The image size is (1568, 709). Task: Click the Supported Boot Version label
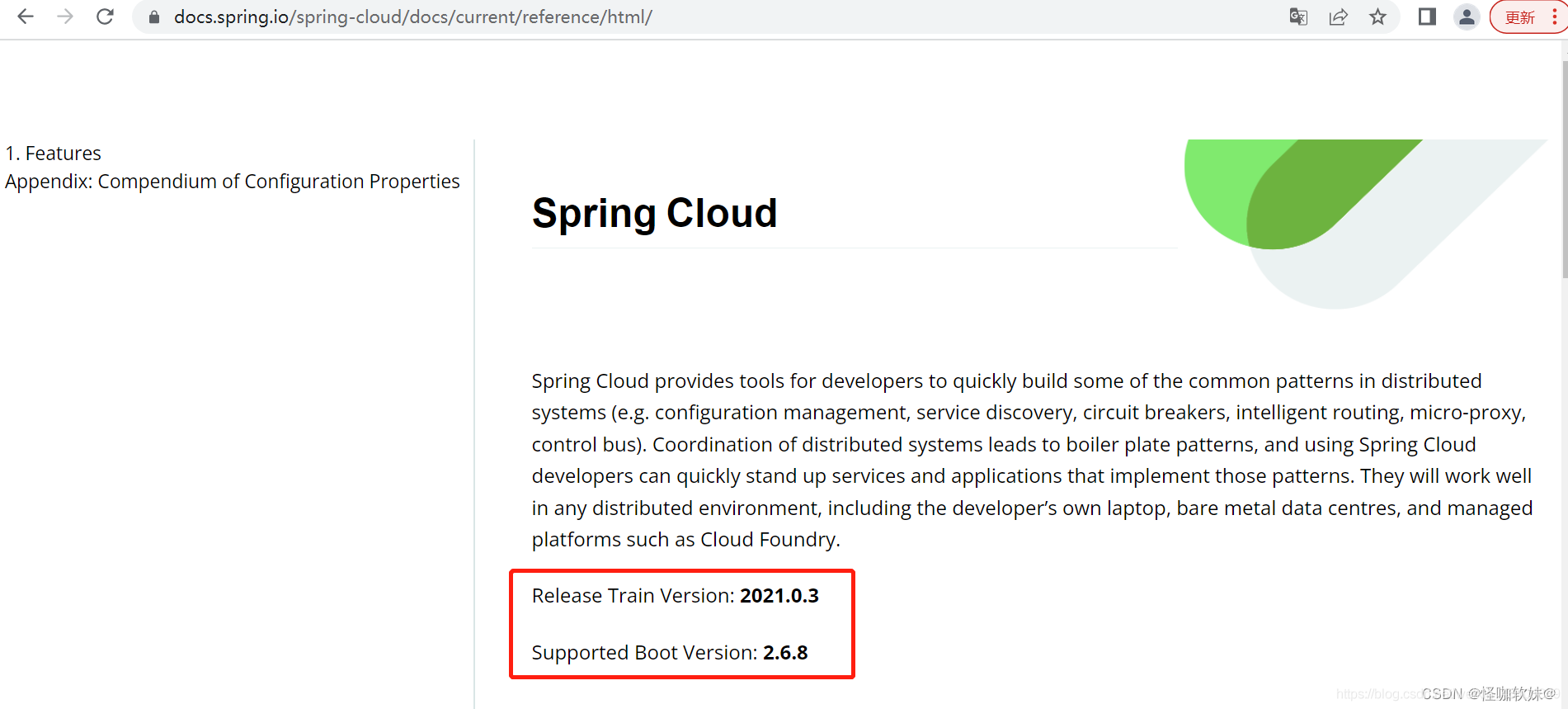[x=644, y=653]
